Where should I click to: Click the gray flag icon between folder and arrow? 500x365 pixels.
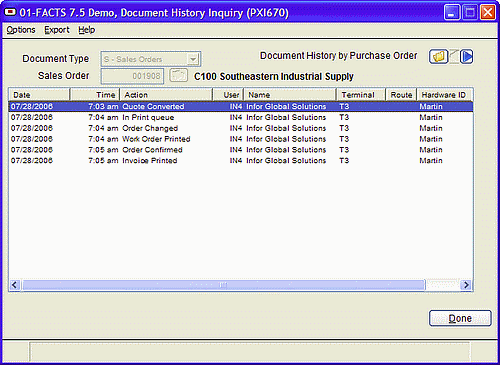pos(454,56)
